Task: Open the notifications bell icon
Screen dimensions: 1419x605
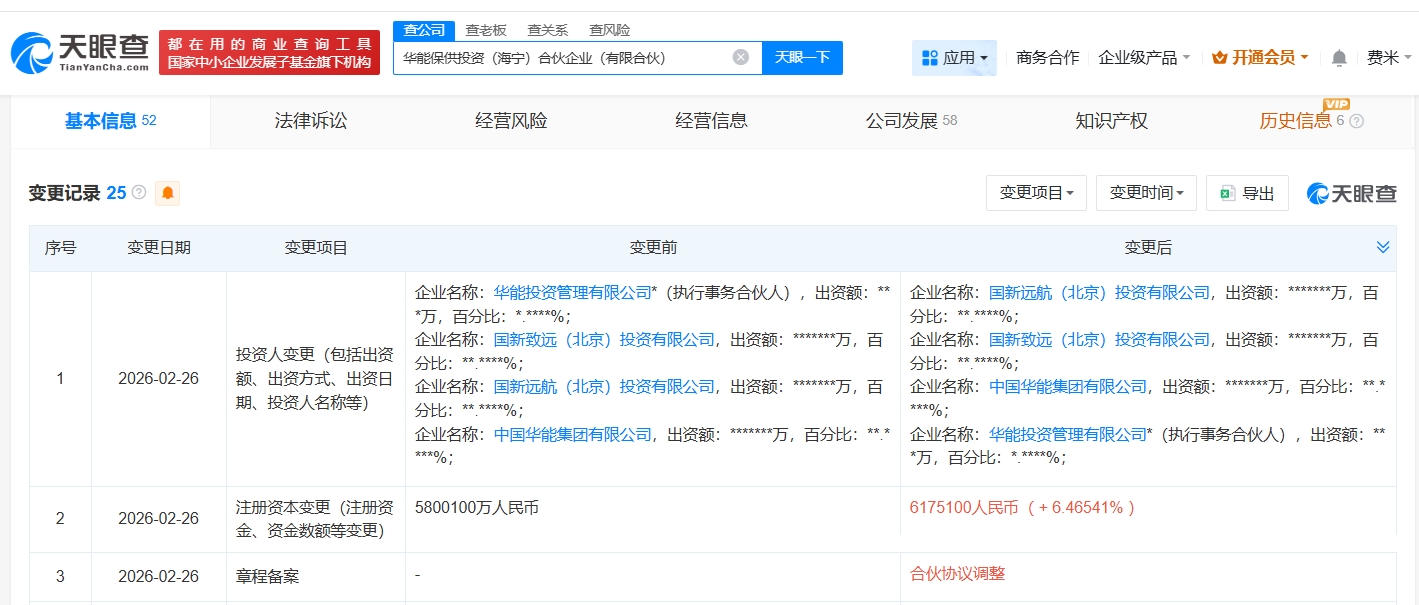Action: click(1339, 58)
